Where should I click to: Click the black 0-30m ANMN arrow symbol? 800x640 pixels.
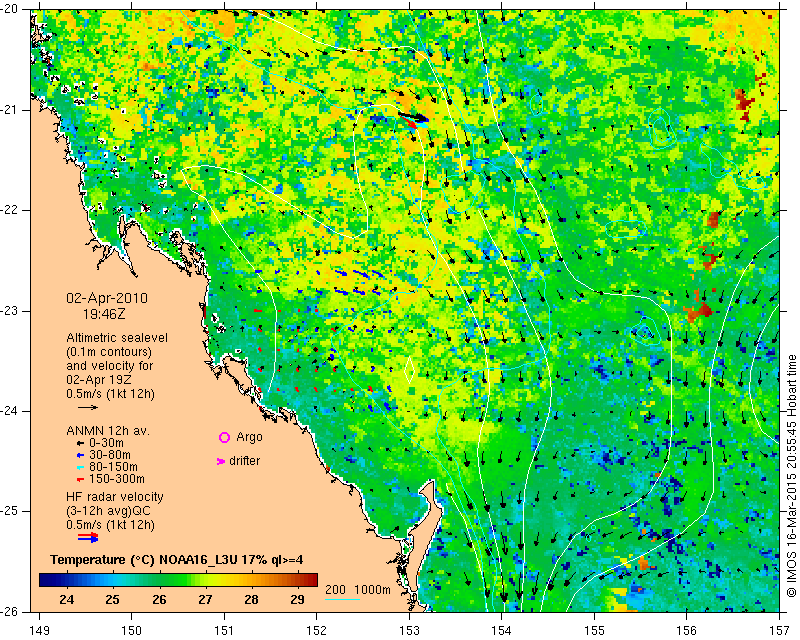pos(80,444)
